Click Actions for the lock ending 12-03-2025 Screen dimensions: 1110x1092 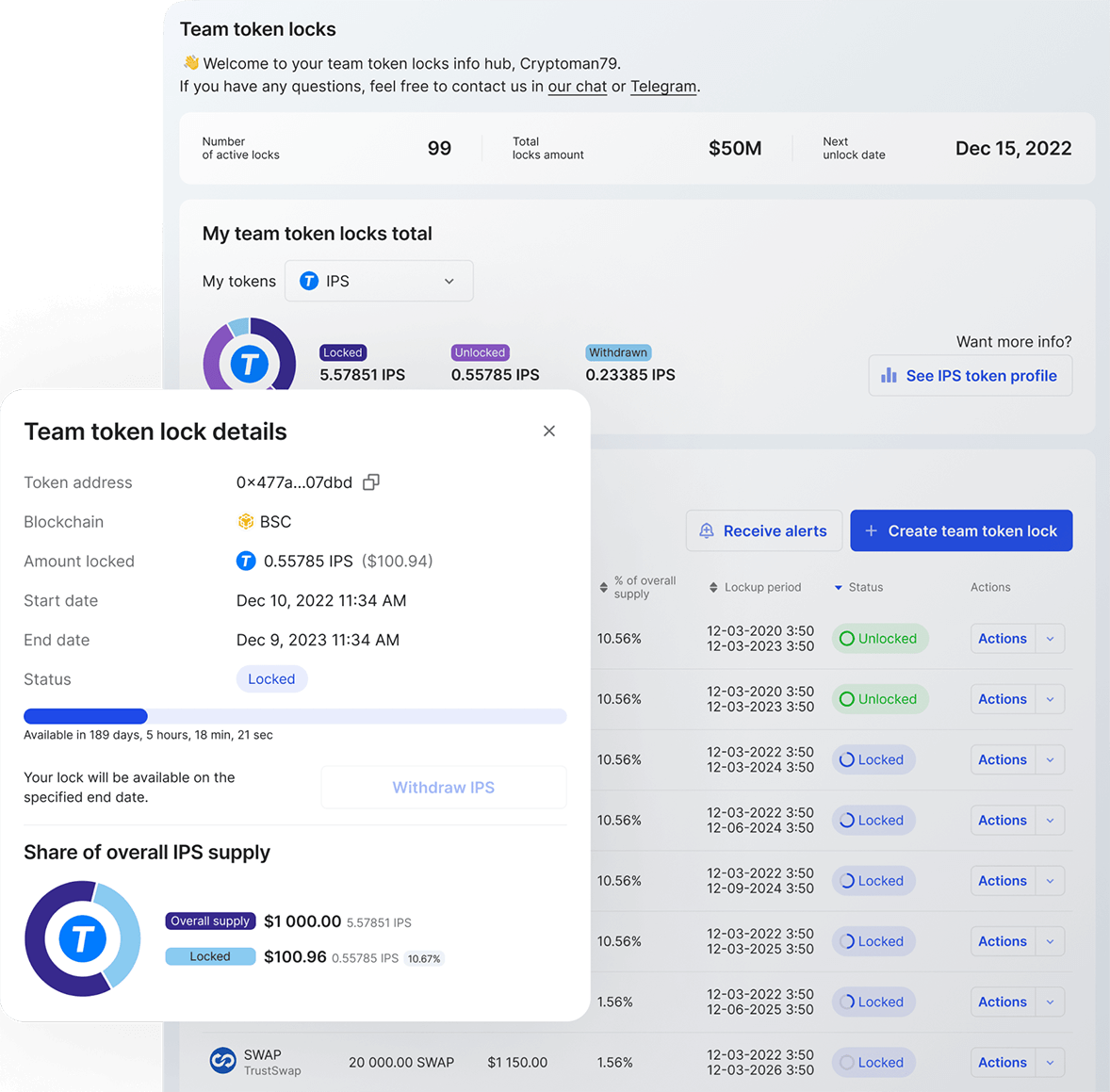pyautogui.click(x=1002, y=941)
